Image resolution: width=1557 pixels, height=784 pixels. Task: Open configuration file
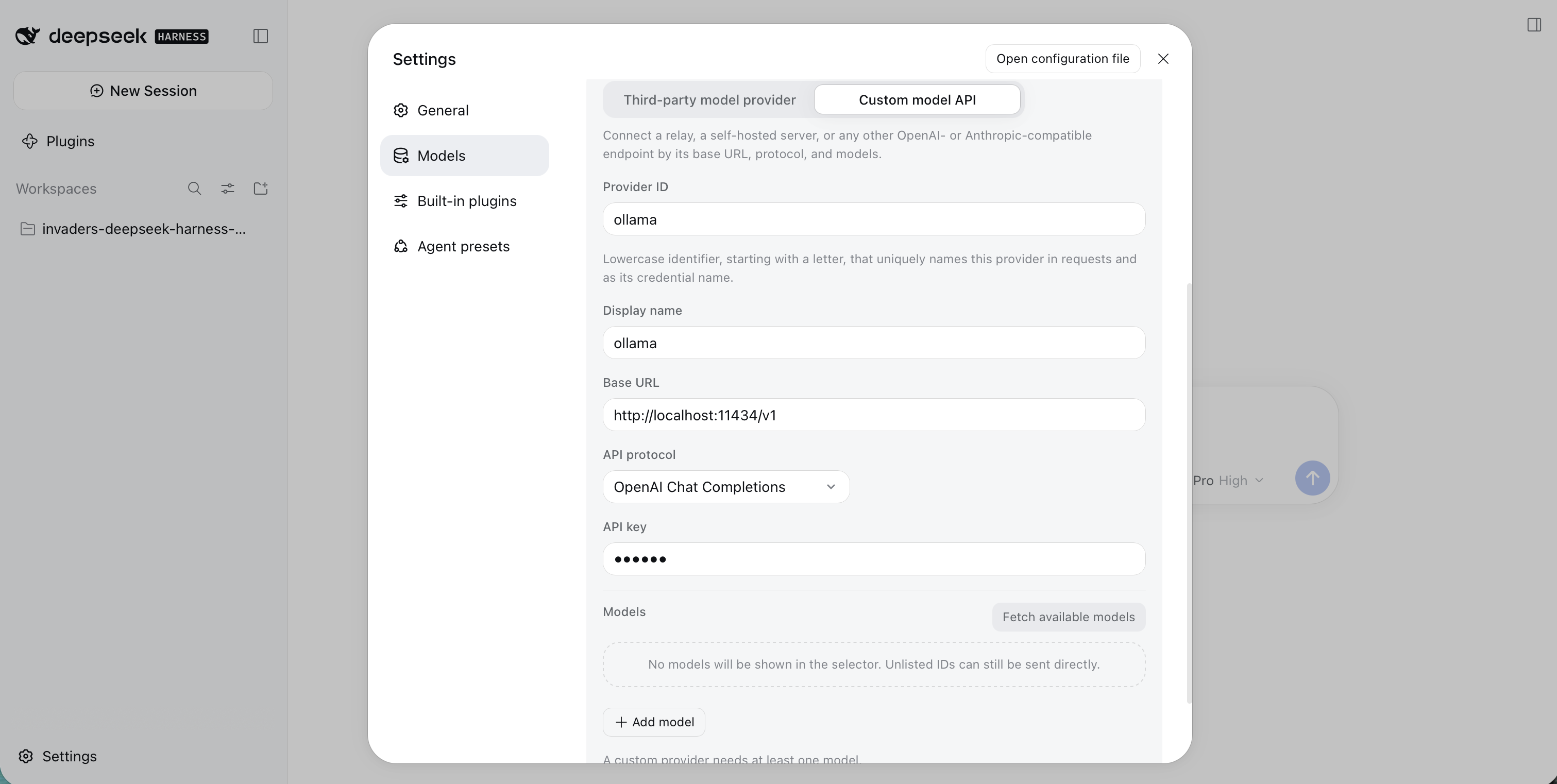click(1062, 59)
